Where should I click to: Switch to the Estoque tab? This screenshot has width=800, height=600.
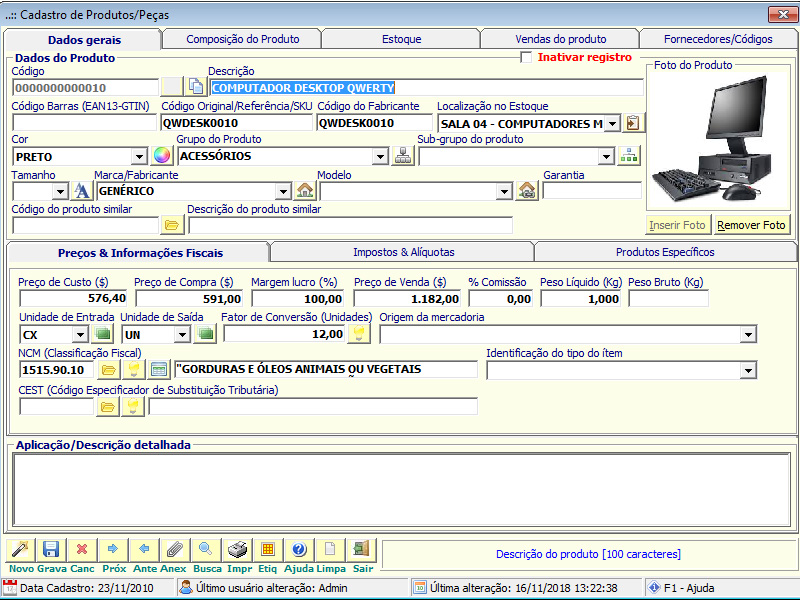401,39
